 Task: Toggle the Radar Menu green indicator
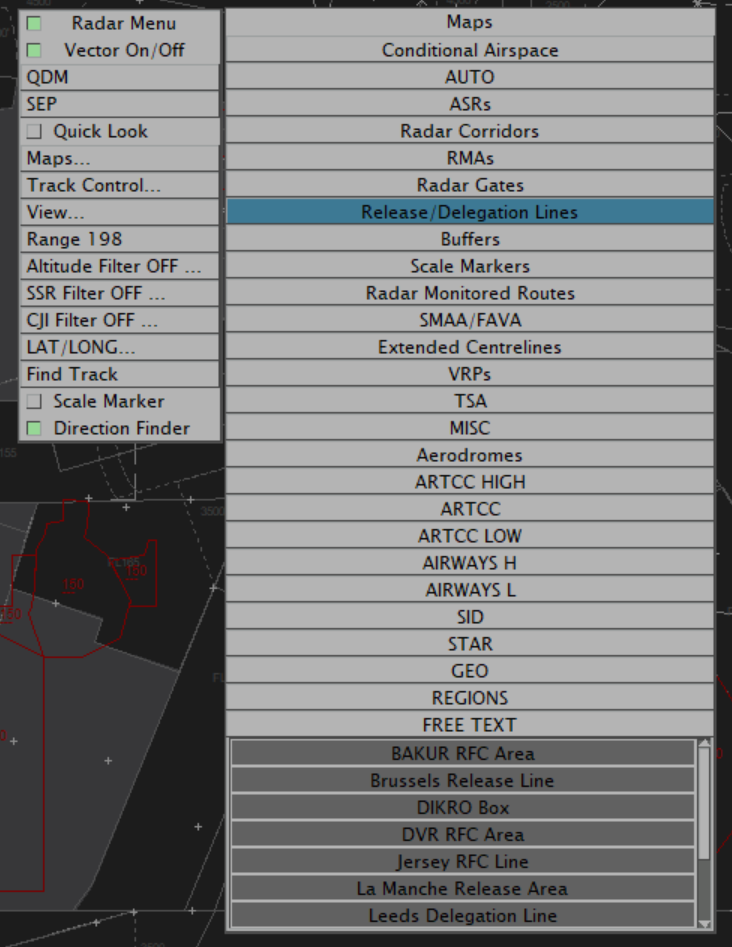(x=34, y=23)
